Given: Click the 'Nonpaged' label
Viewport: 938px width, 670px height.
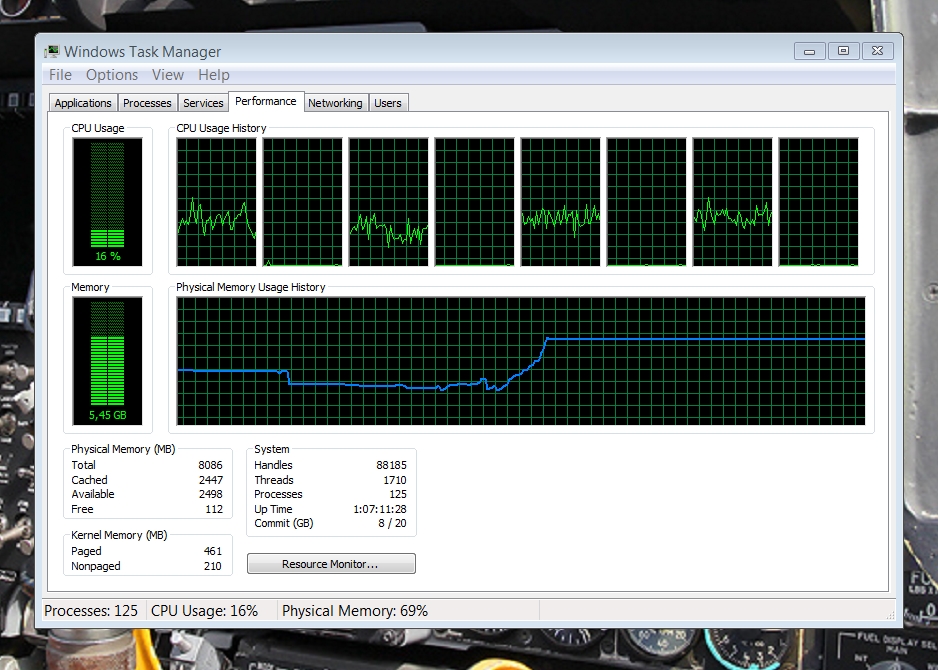Looking at the screenshot, I should point(96,566).
